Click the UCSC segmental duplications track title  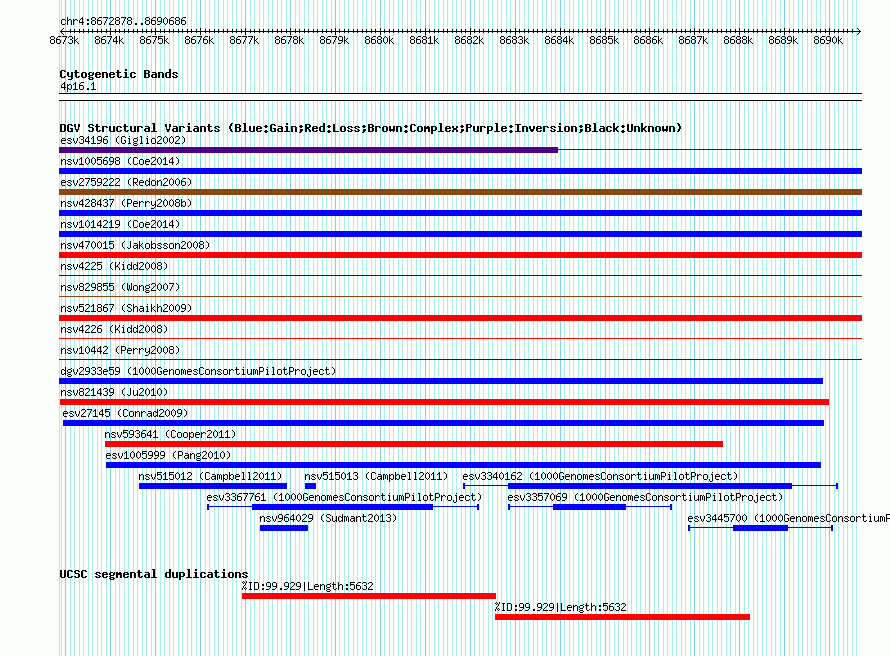[154, 574]
